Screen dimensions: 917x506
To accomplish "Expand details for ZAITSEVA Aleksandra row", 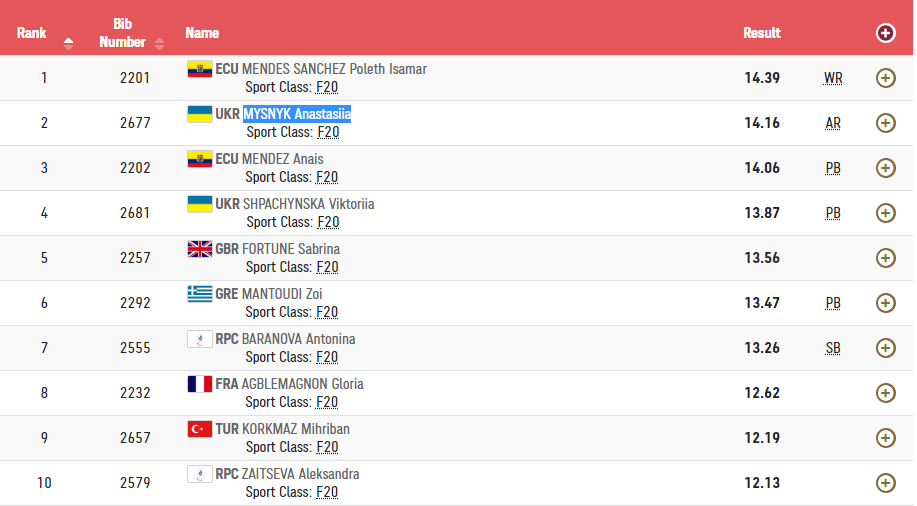I will pyautogui.click(x=885, y=483).
